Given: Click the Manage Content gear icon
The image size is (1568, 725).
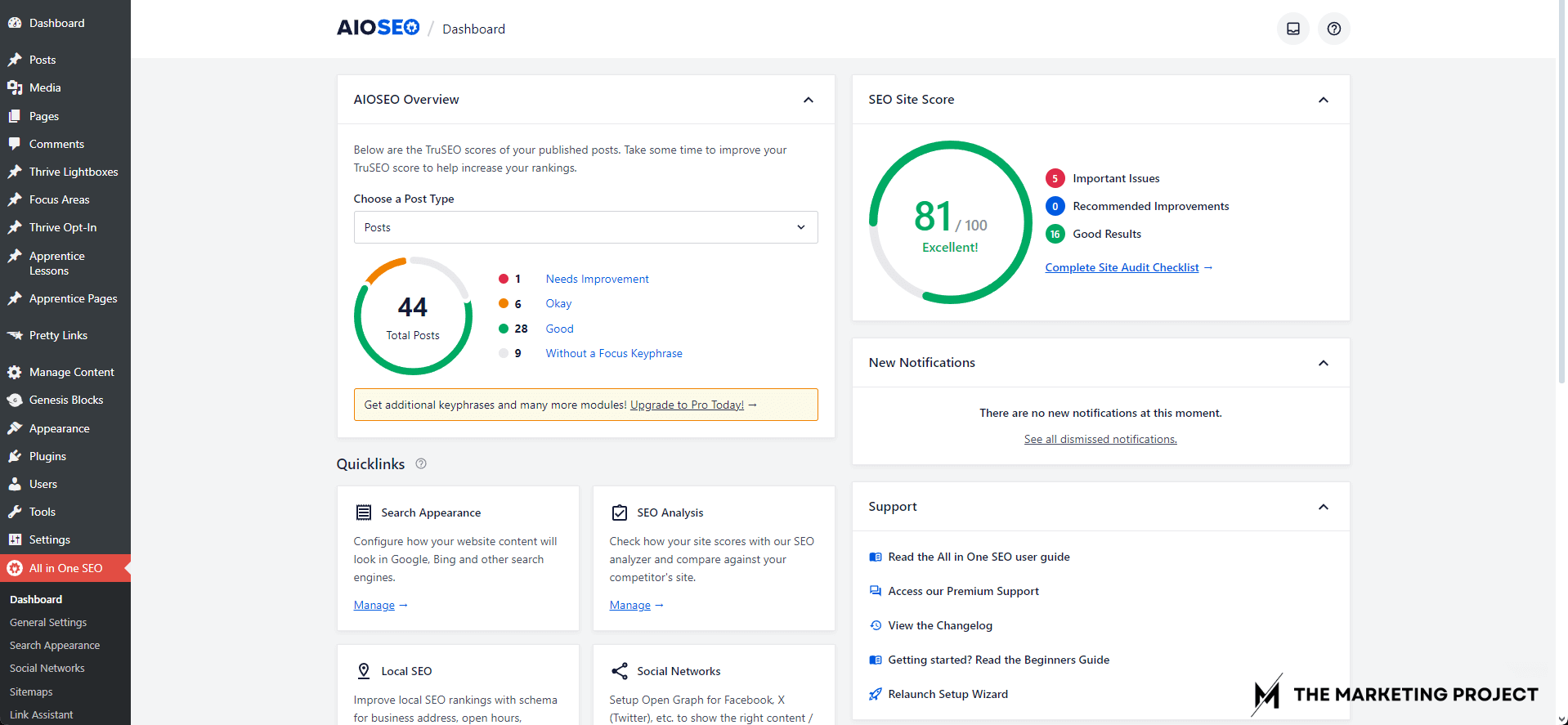Looking at the screenshot, I should [15, 372].
